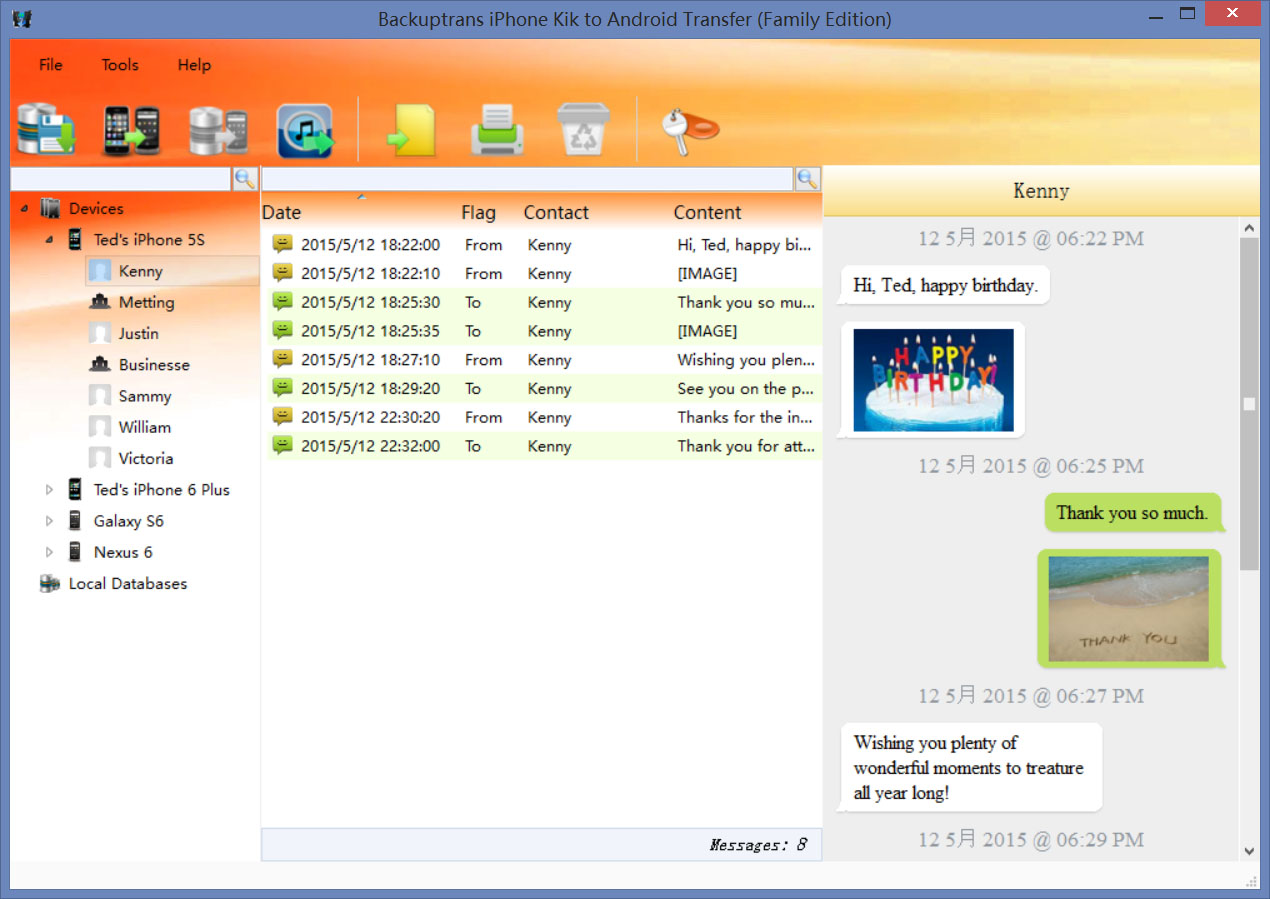Click the 'Messages: 8' status text
1270x899 pixels.
[757, 845]
